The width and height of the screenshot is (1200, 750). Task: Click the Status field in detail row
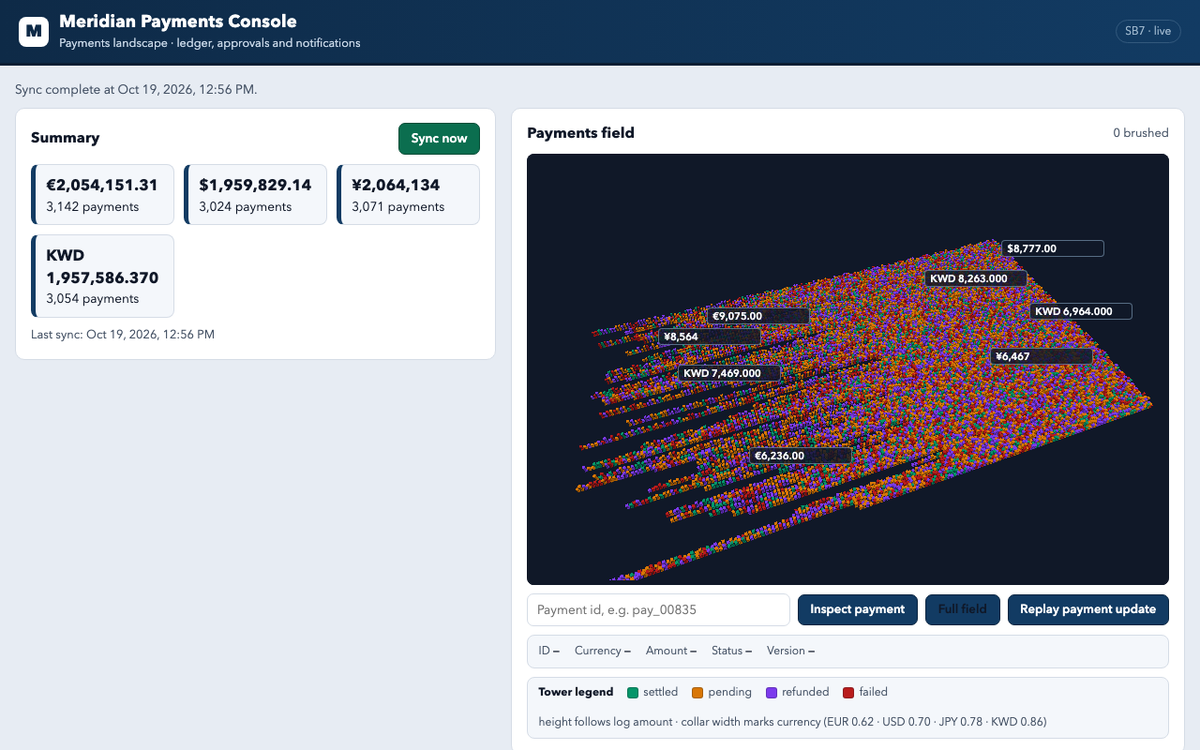pyautogui.click(x=732, y=651)
